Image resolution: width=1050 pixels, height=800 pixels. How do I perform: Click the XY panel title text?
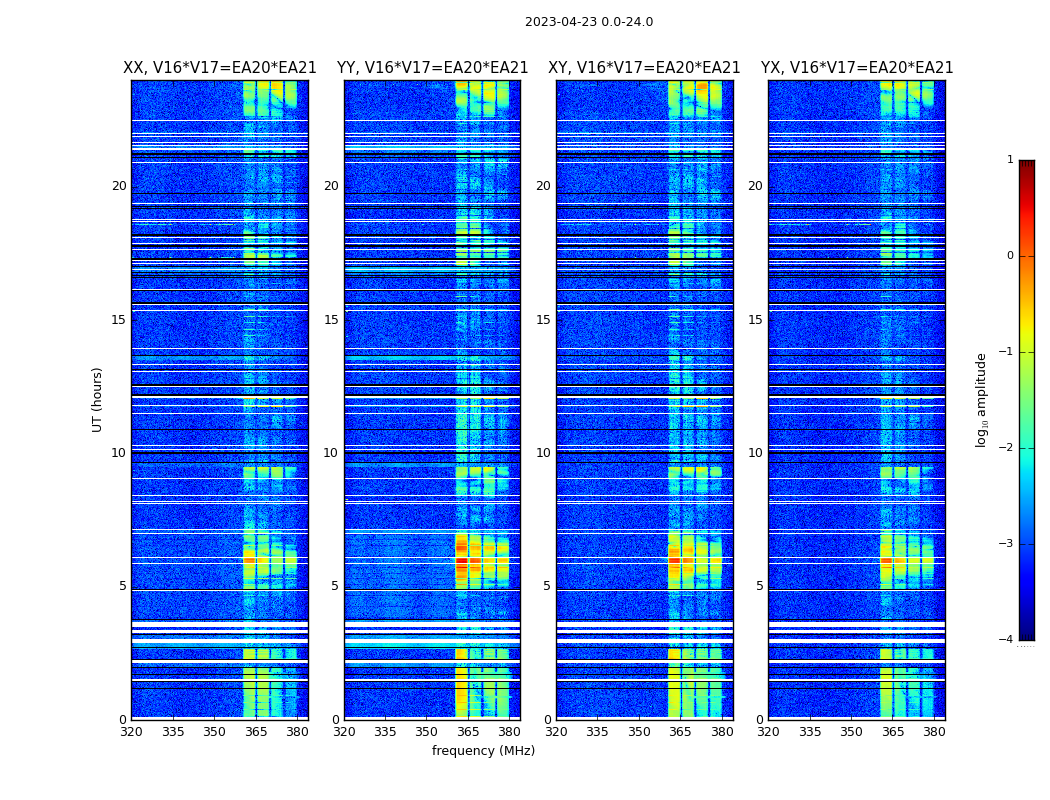pyautogui.click(x=644, y=68)
